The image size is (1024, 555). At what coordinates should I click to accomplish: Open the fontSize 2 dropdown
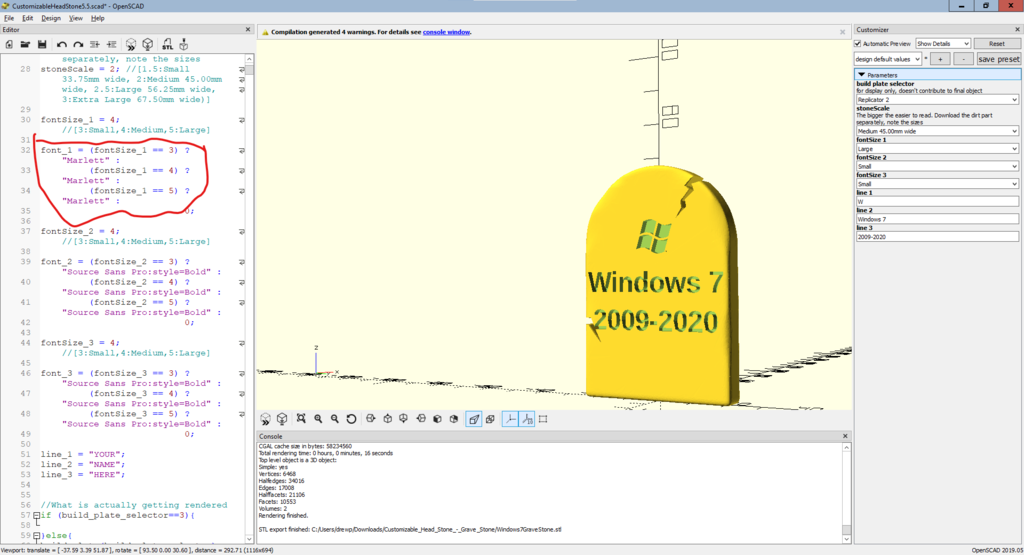pos(937,166)
